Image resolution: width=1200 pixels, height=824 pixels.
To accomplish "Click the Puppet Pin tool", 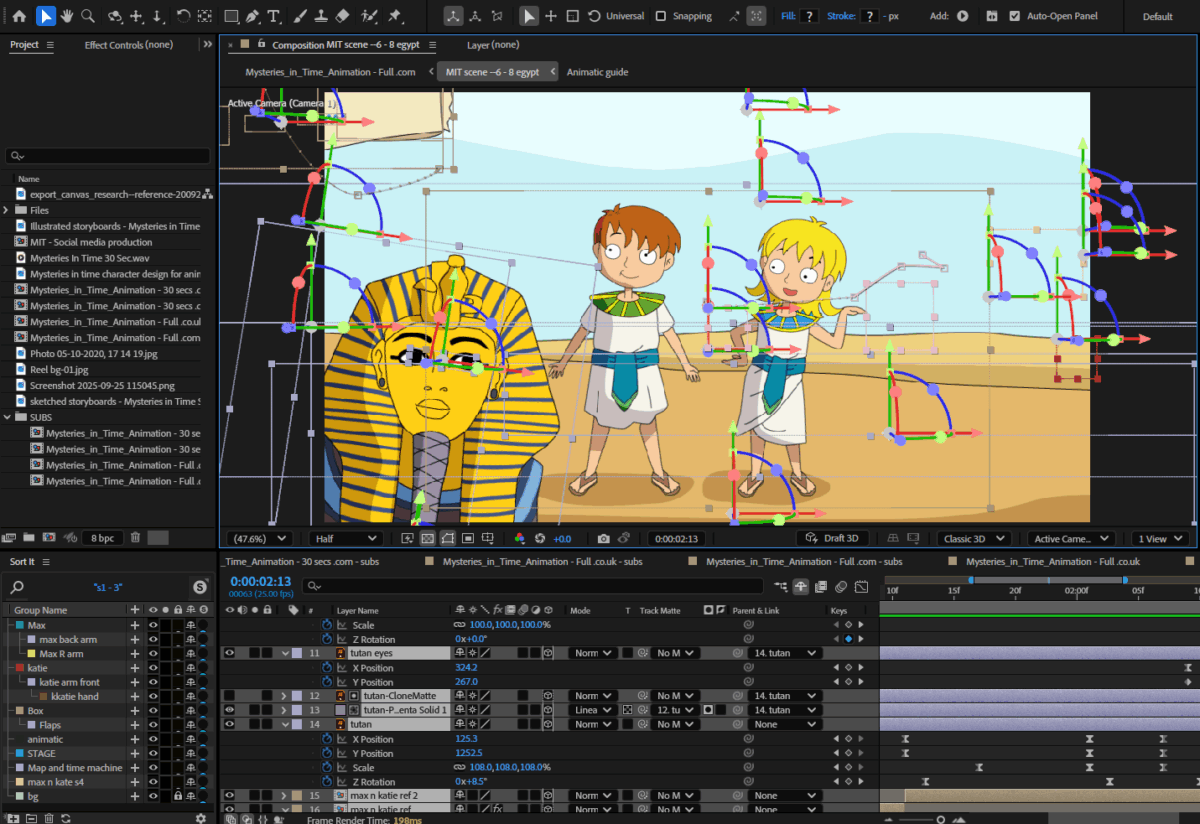I will point(395,16).
